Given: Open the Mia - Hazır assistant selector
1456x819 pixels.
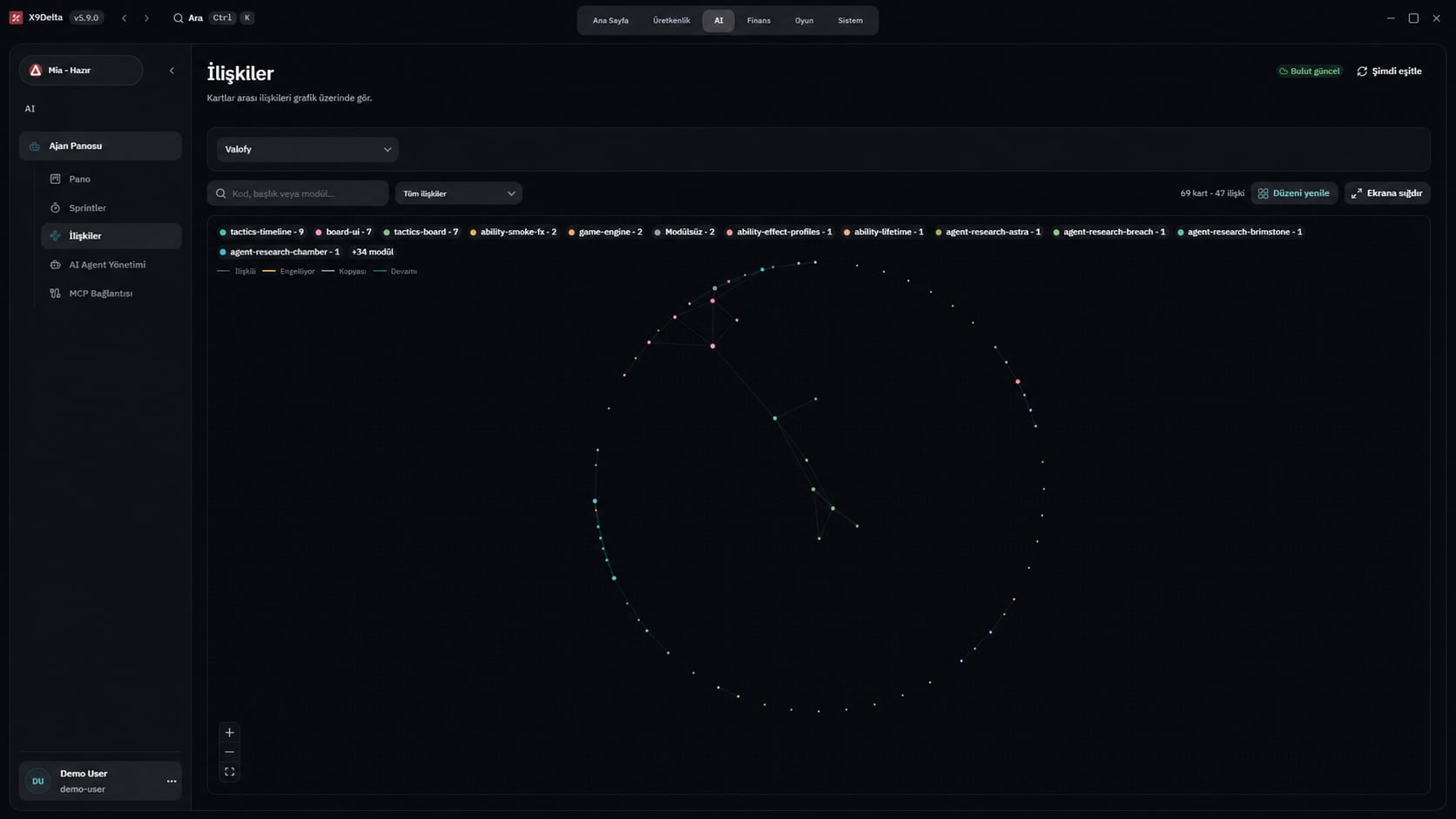Looking at the screenshot, I should tap(81, 71).
